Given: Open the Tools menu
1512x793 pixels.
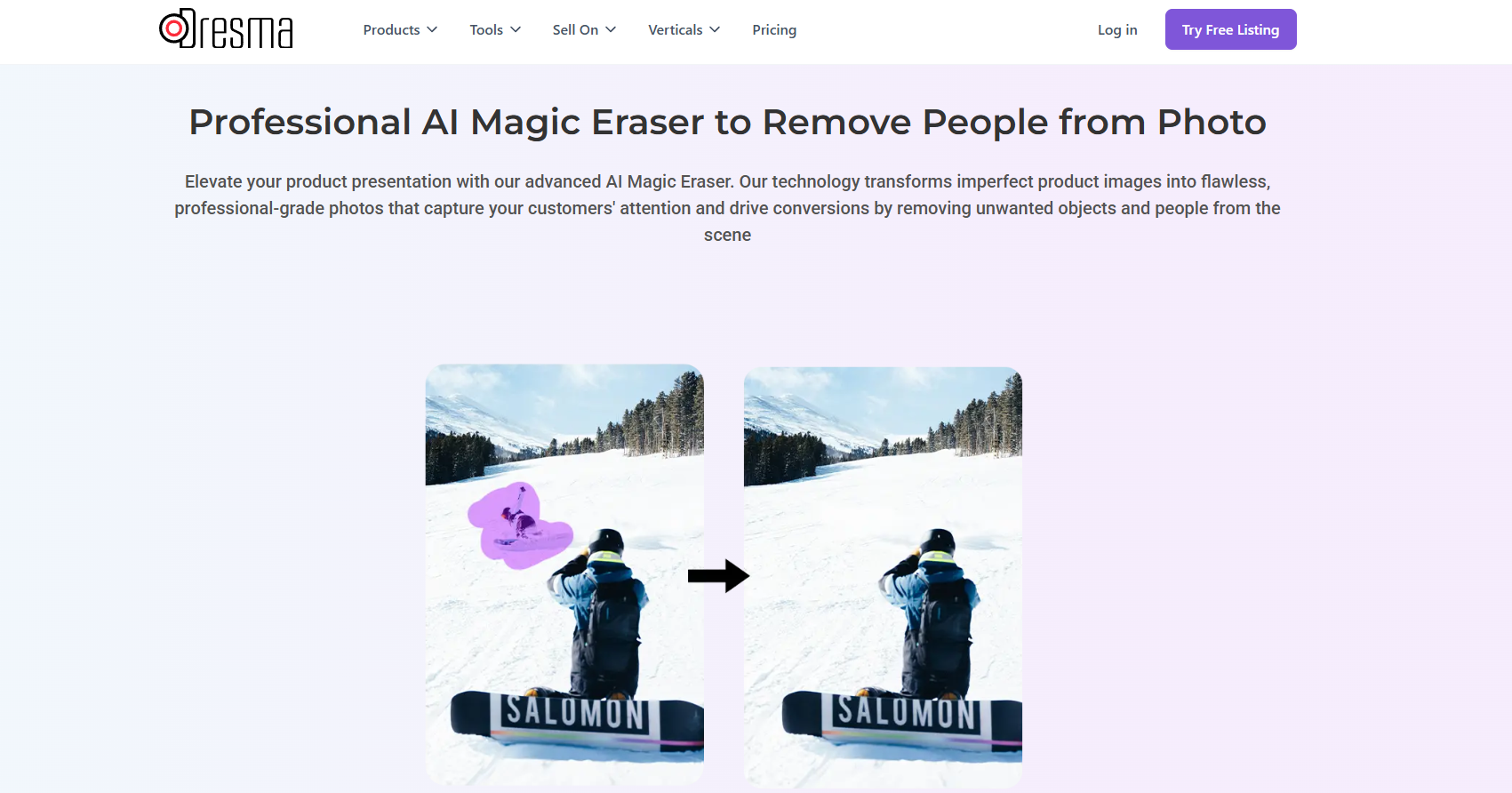Looking at the screenshot, I should click(x=495, y=29).
